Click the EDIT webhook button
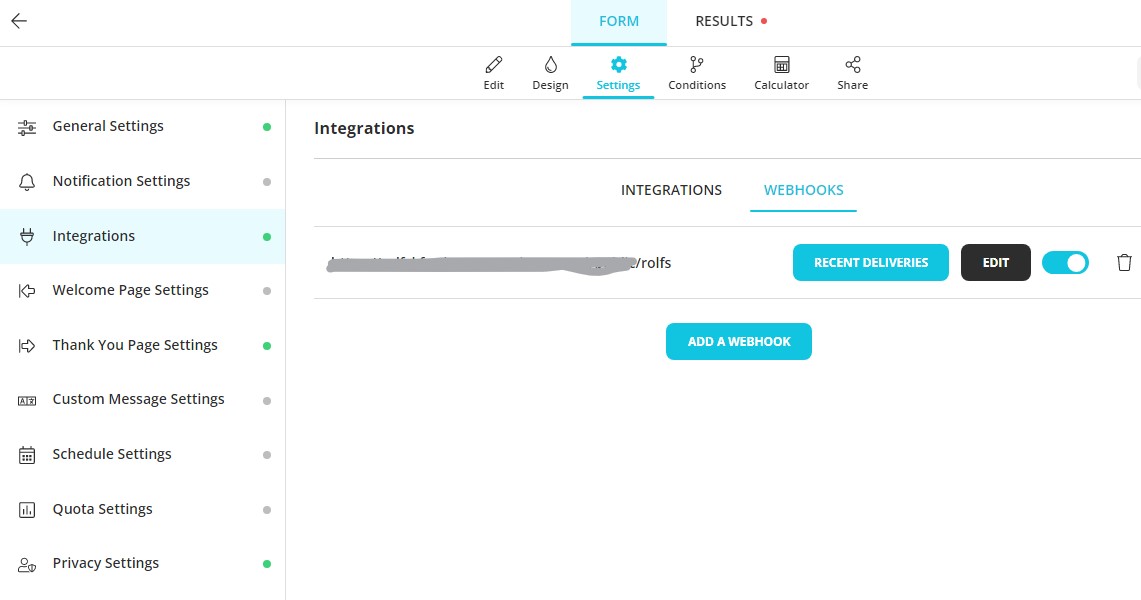1141x600 pixels. tap(995, 263)
